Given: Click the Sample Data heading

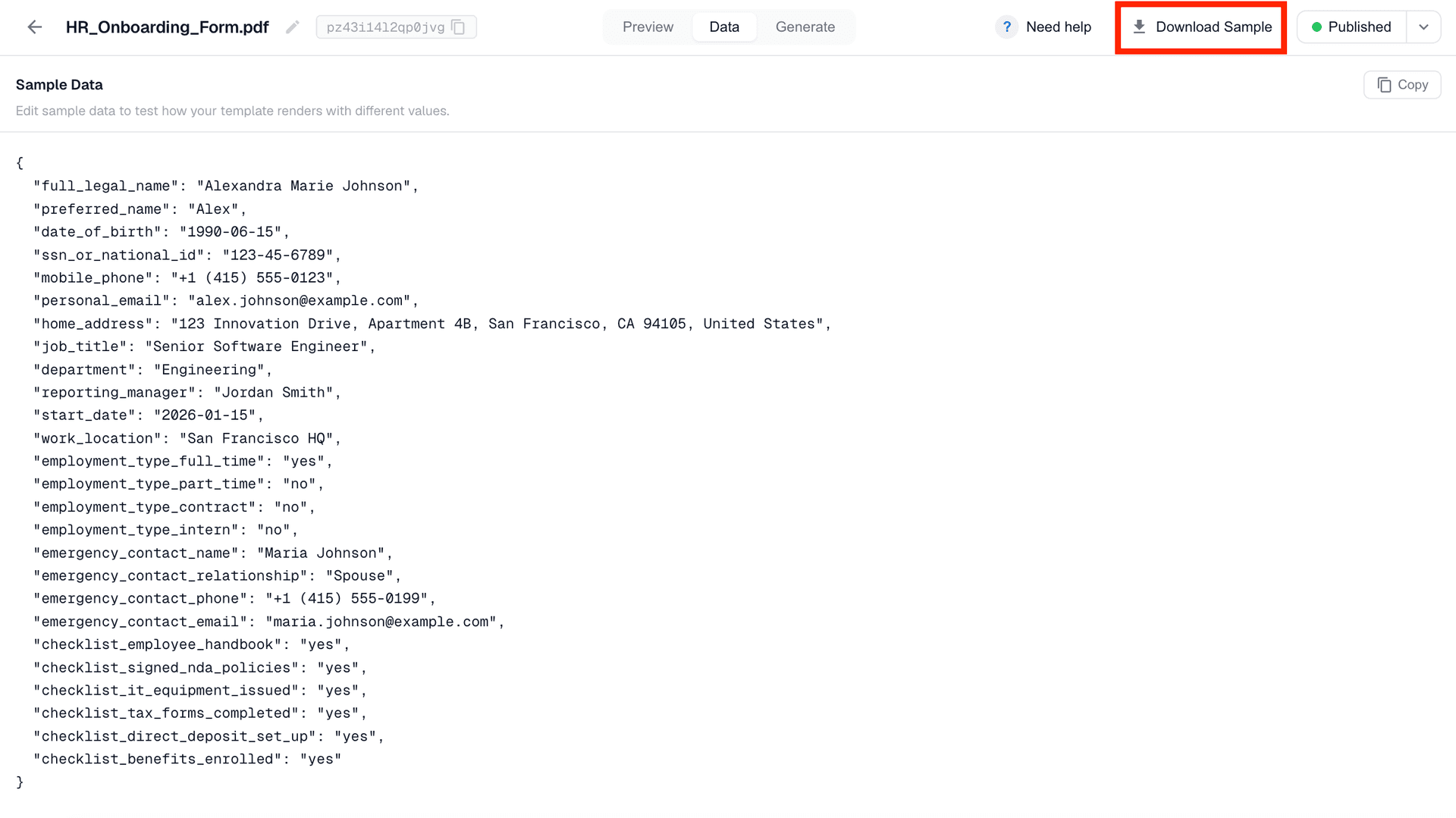Looking at the screenshot, I should [59, 85].
